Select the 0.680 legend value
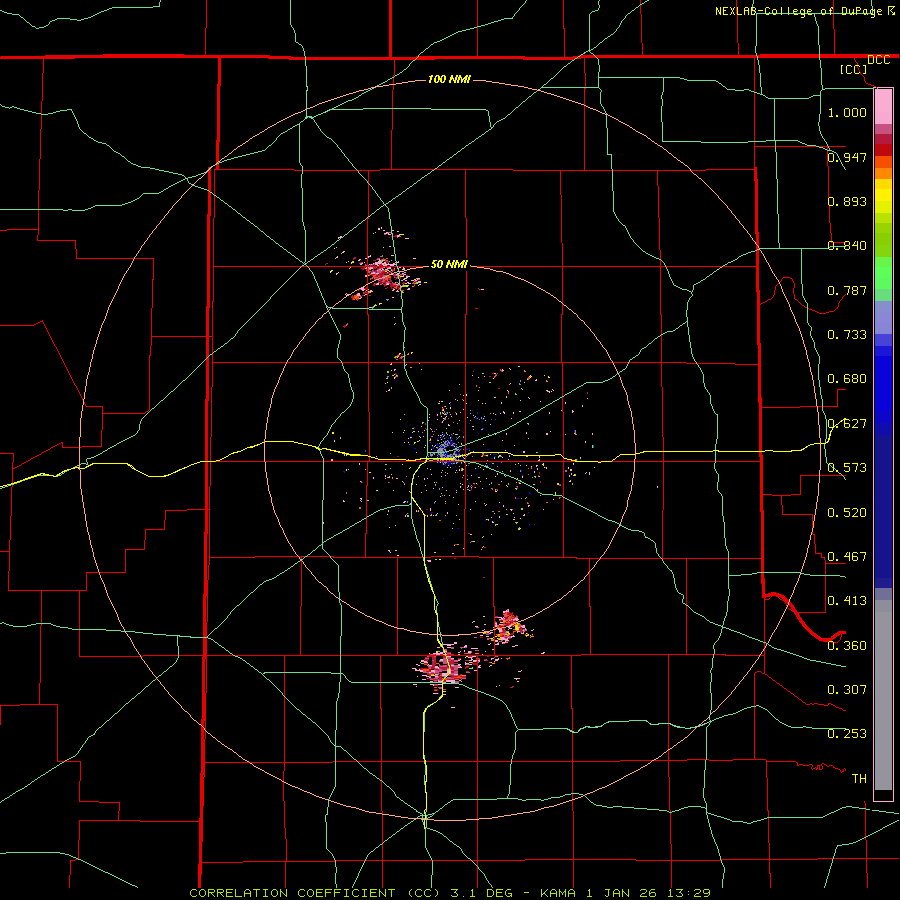This screenshot has width=900, height=900. [x=847, y=379]
